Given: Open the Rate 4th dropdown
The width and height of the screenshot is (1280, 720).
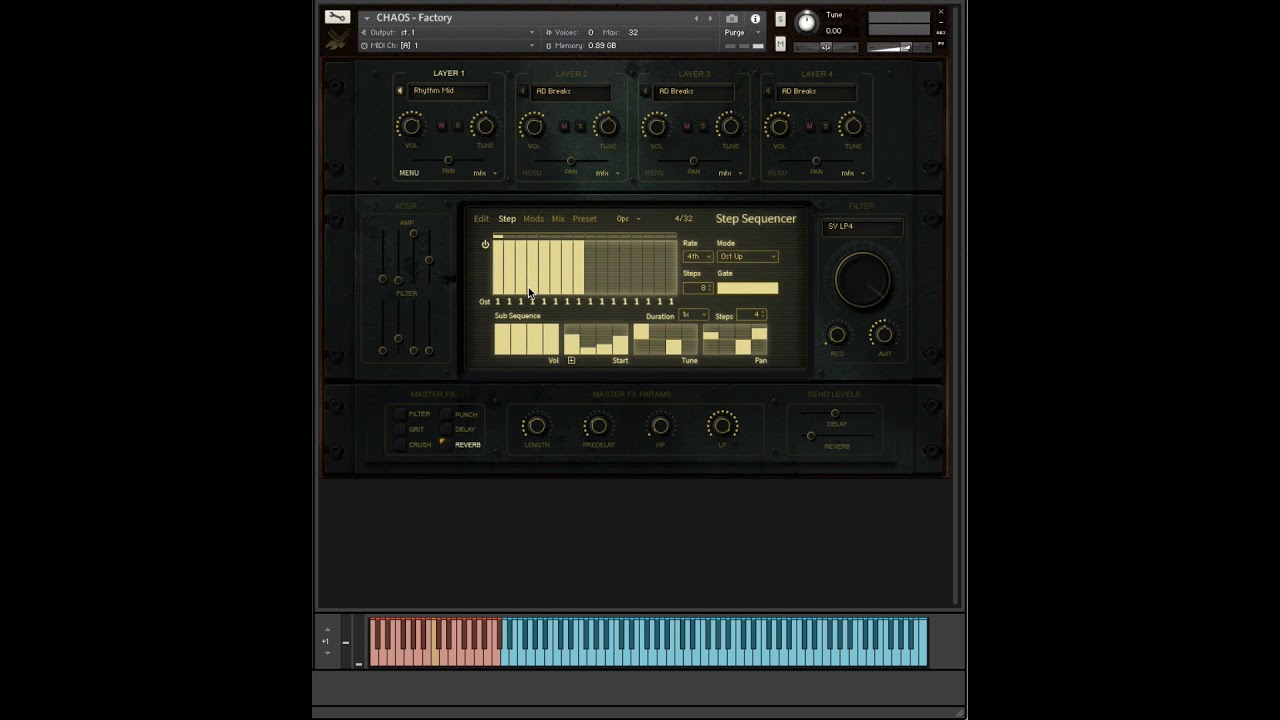Looking at the screenshot, I should [698, 257].
